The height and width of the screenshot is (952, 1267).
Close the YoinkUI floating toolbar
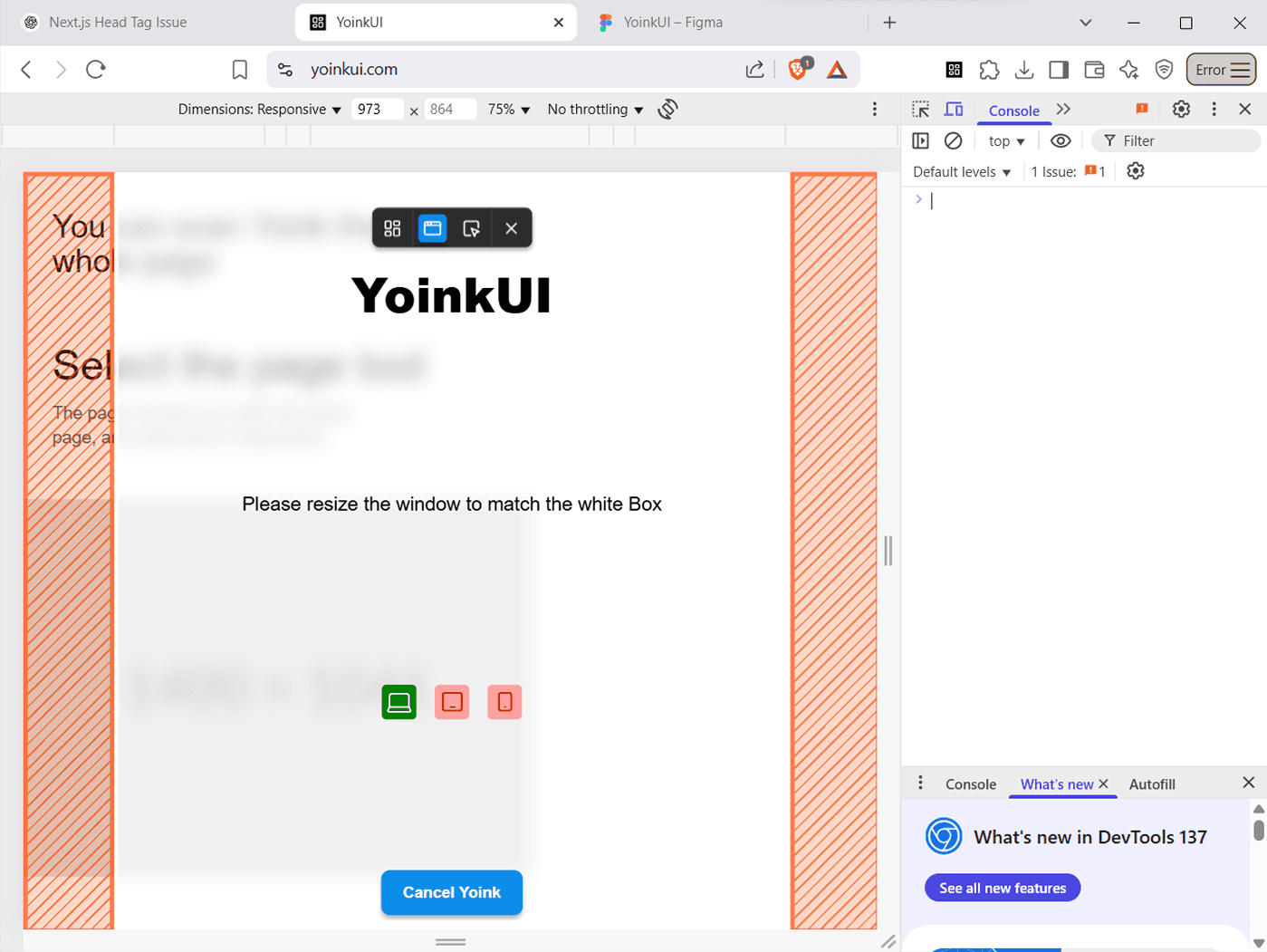click(x=512, y=228)
